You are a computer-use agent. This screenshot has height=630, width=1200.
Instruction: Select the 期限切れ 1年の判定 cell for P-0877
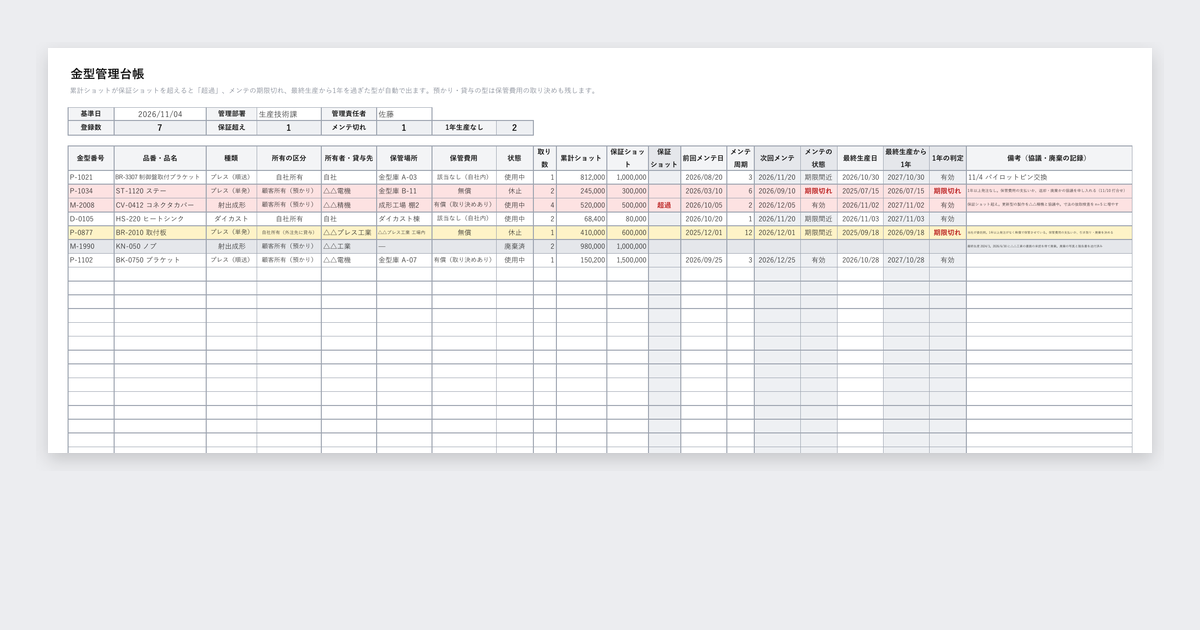(947, 232)
